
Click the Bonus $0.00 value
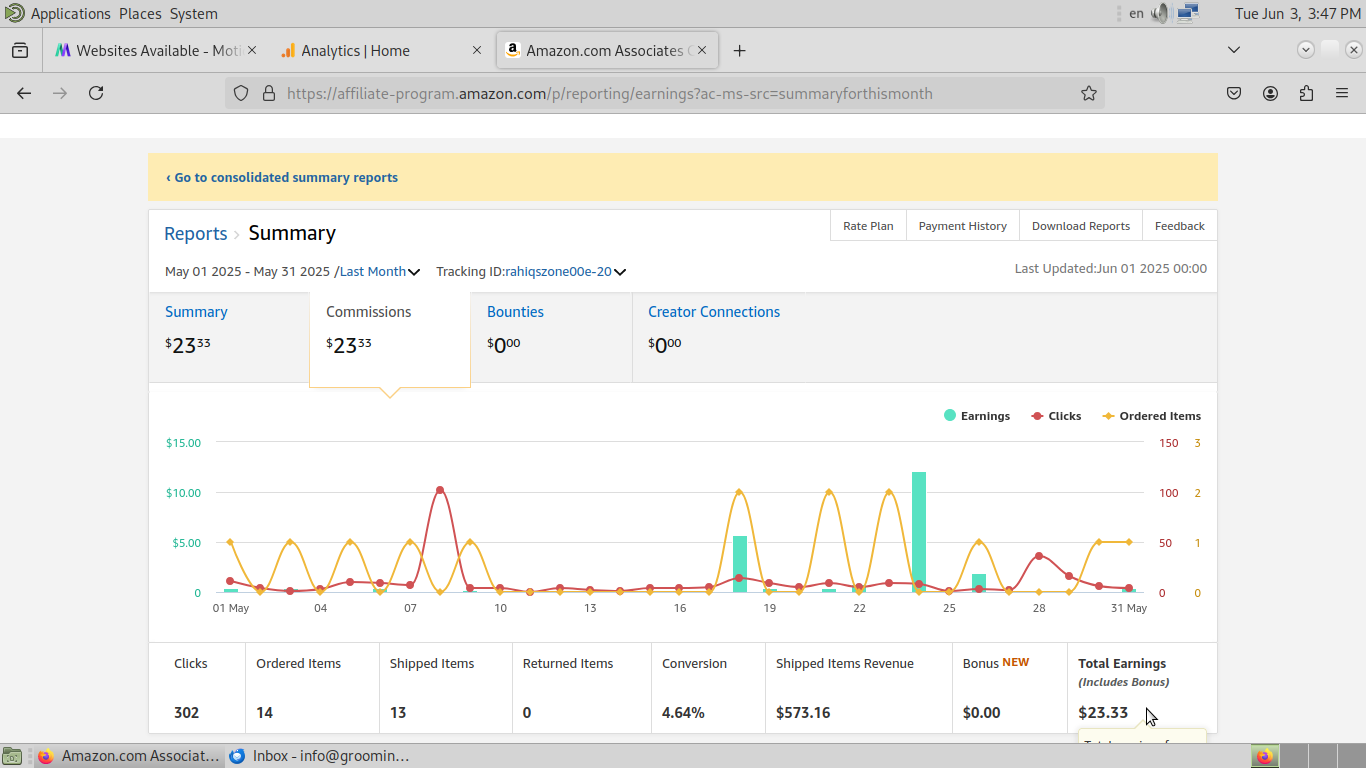[x=981, y=713]
